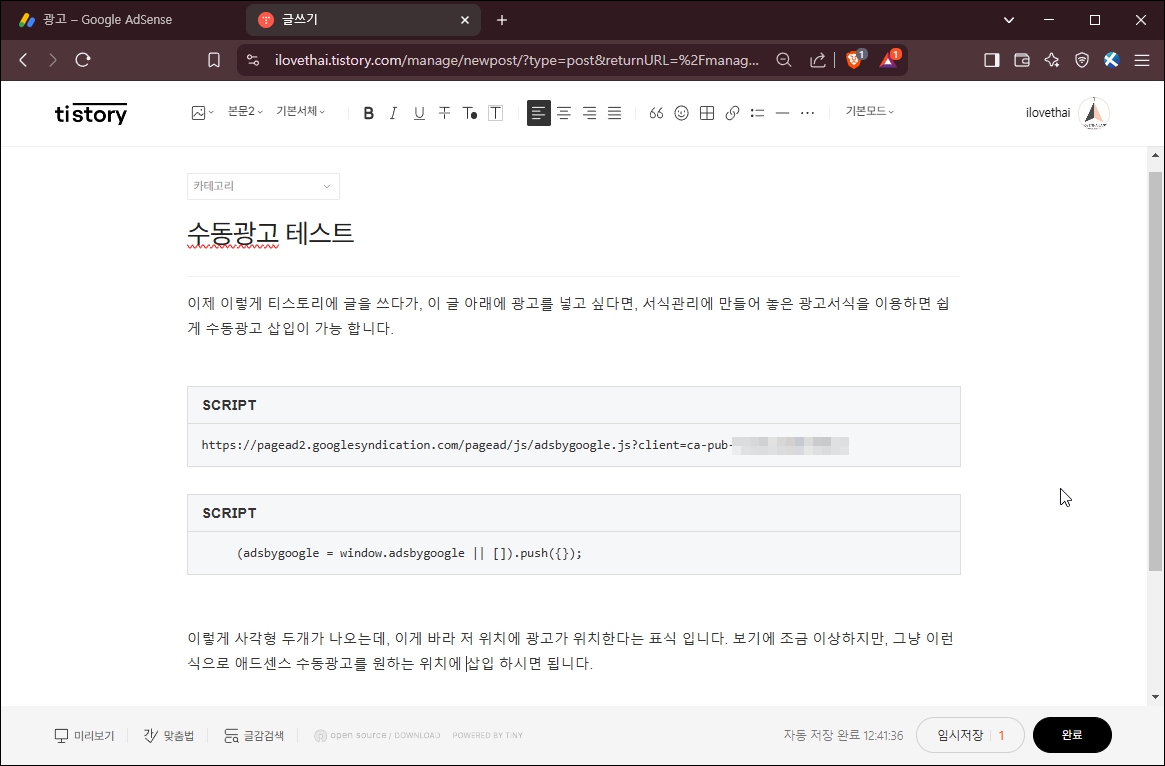This screenshot has width=1165, height=766.
Task: Insert a horizontal line
Action: click(x=782, y=112)
